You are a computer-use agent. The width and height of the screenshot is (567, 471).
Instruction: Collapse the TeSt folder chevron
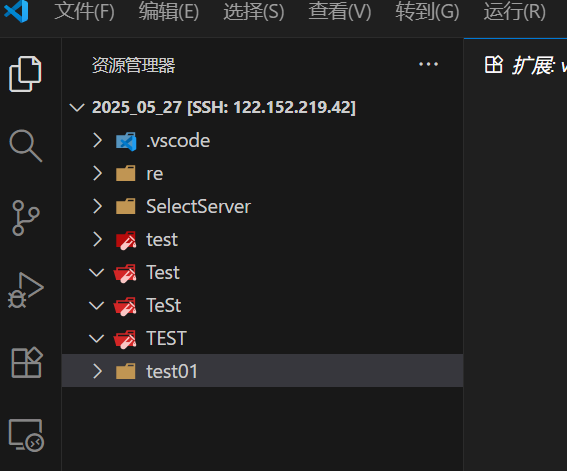coord(97,305)
